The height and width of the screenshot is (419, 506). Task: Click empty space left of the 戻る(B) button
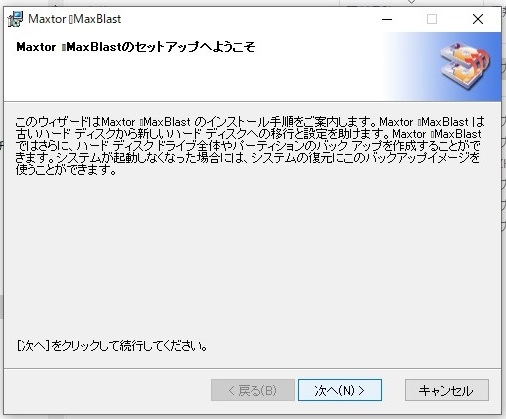tap(107, 390)
